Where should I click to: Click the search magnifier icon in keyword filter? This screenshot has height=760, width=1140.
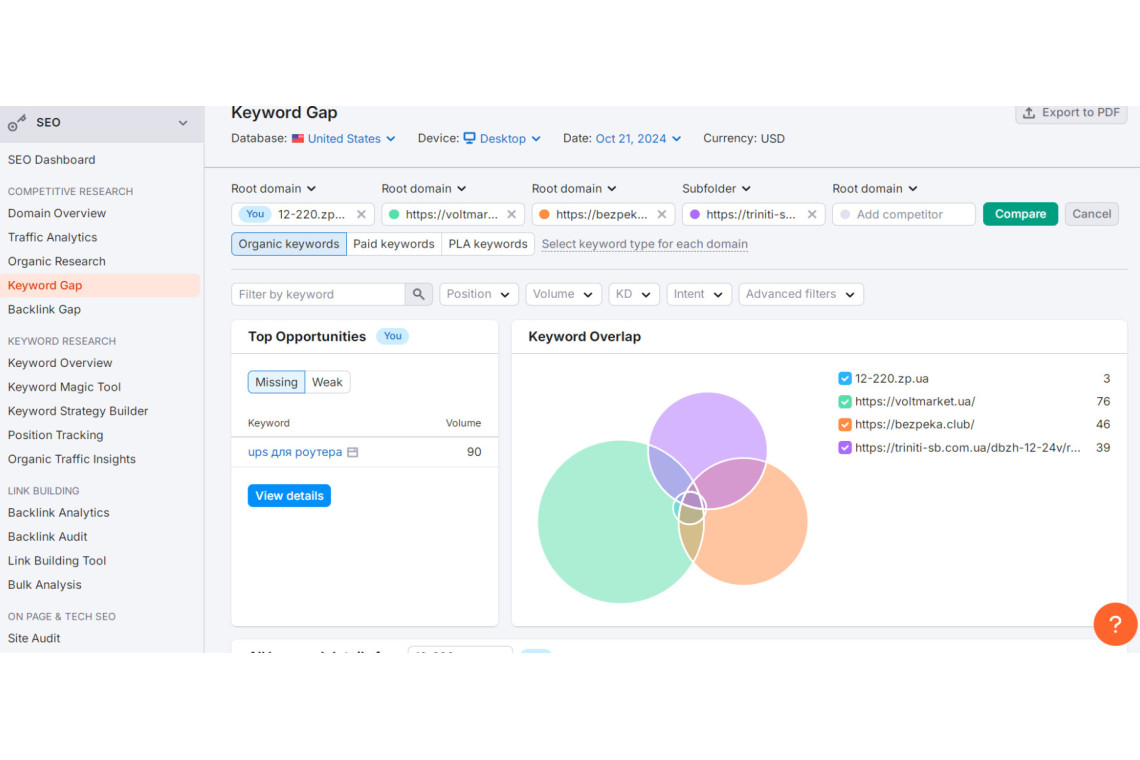point(418,294)
